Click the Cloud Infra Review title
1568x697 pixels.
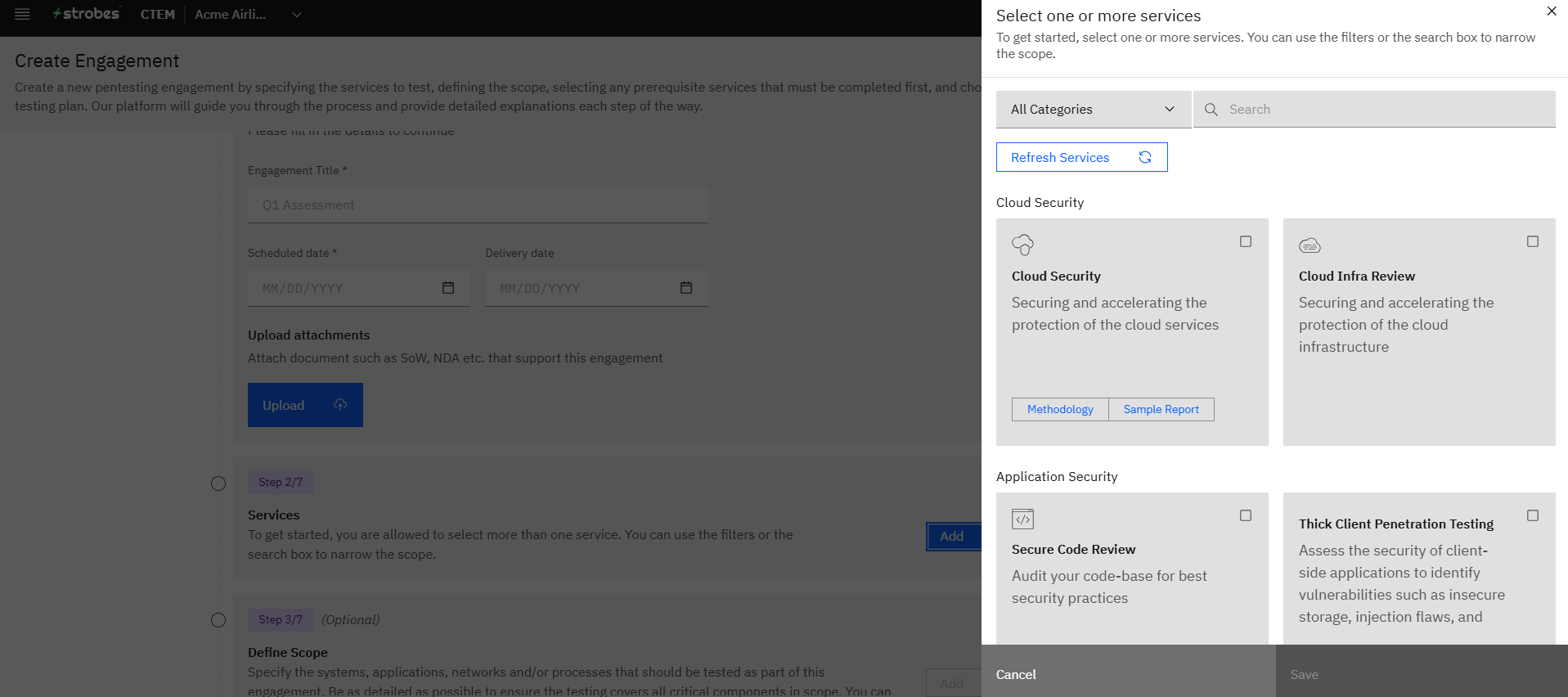tap(1357, 276)
